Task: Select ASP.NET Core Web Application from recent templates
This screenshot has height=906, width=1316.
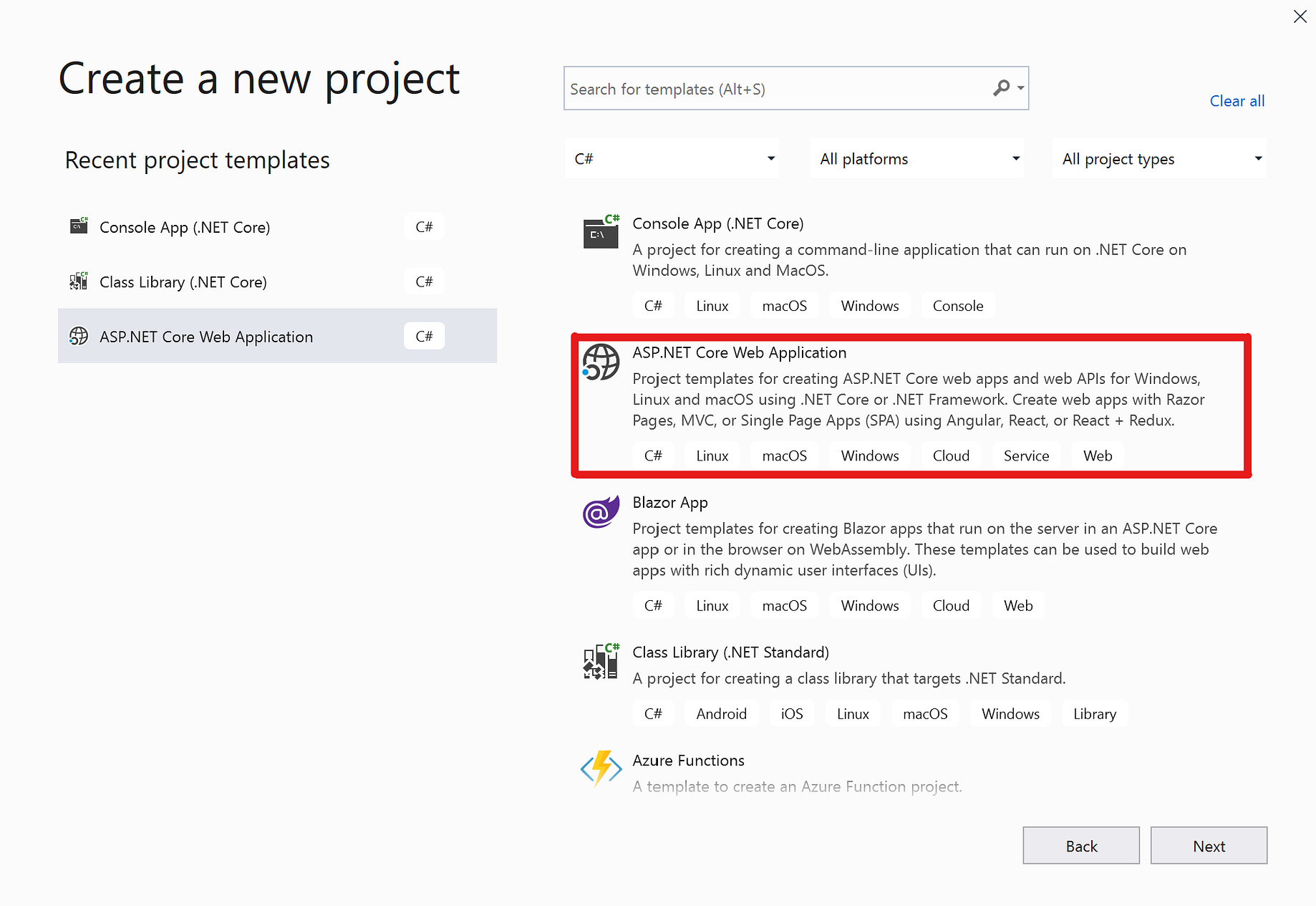Action: [x=206, y=336]
